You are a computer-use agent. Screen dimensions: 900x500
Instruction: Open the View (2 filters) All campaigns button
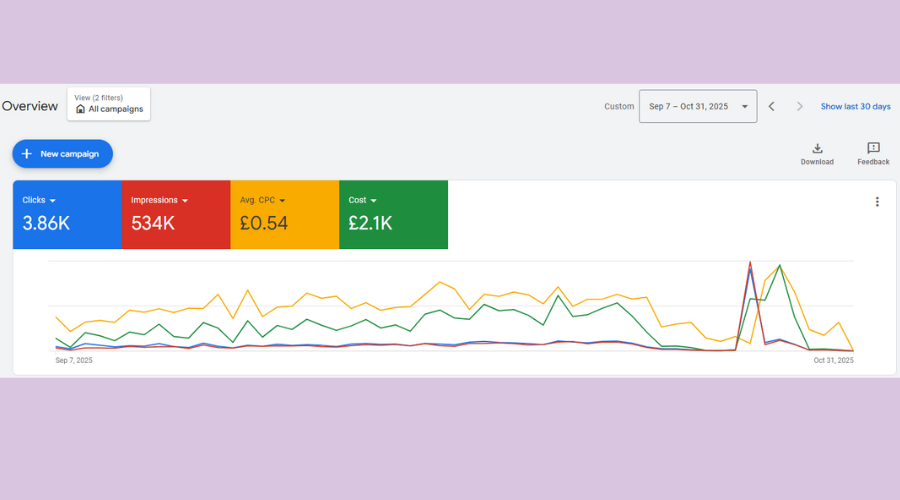pyautogui.click(x=109, y=104)
